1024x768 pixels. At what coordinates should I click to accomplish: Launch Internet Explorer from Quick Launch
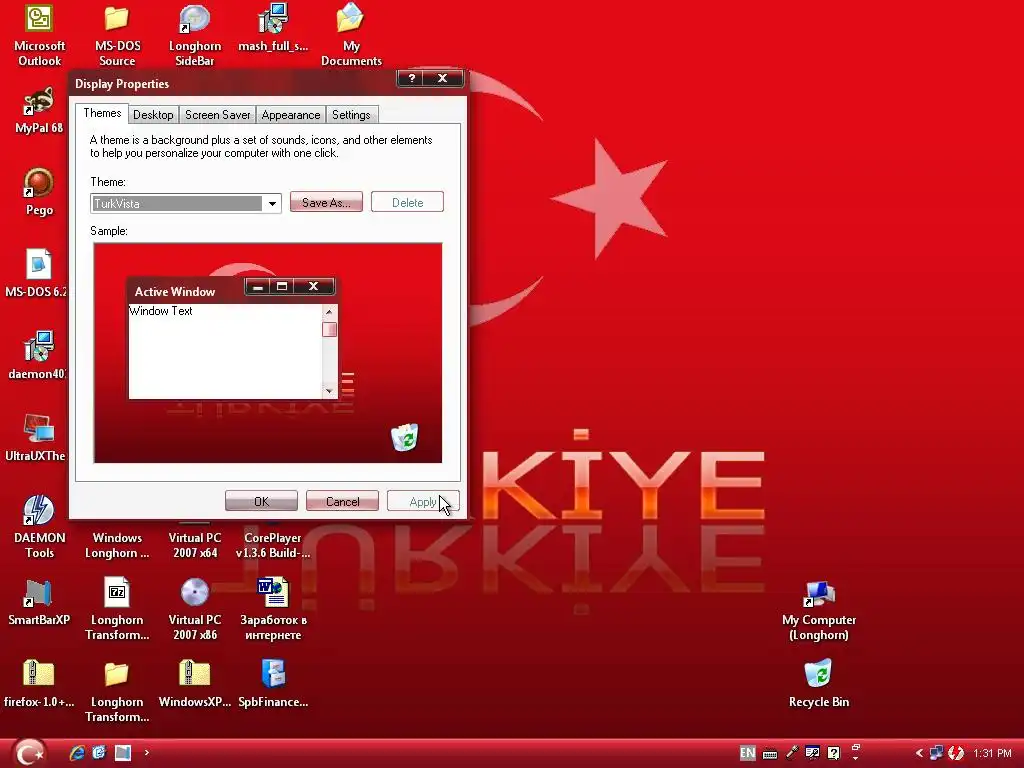click(x=77, y=753)
